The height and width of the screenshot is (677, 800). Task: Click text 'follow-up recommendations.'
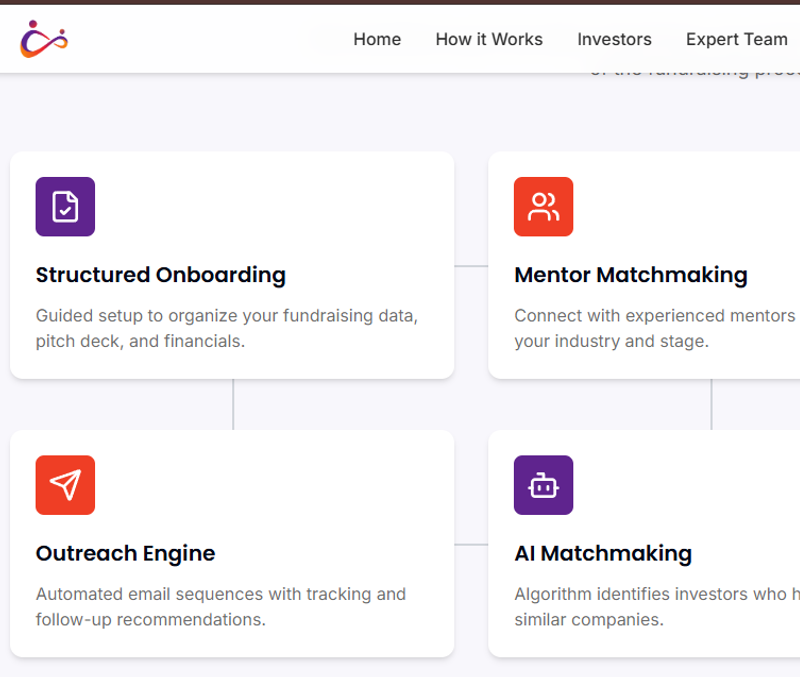click(x=151, y=620)
